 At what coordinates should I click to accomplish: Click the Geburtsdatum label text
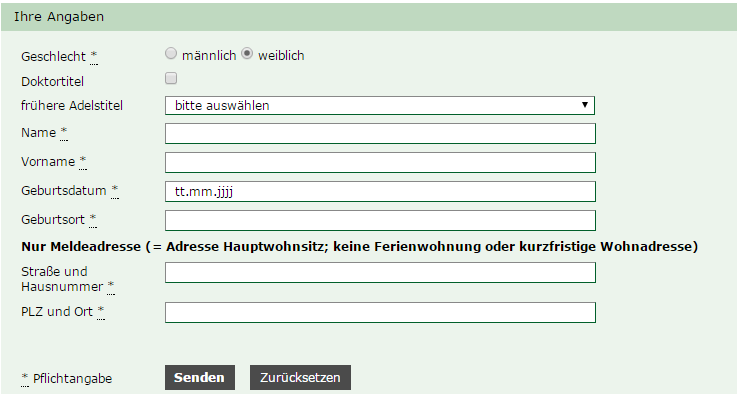64,191
